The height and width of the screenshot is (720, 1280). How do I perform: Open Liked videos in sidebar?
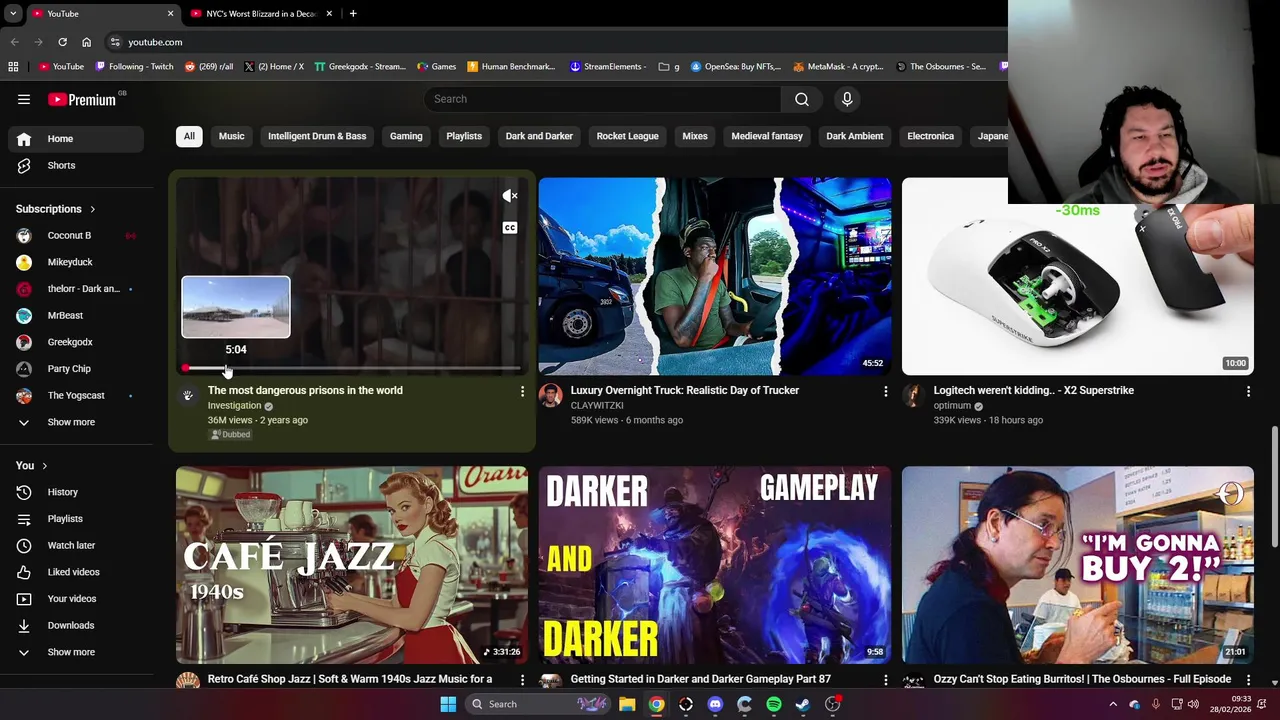[76, 572]
